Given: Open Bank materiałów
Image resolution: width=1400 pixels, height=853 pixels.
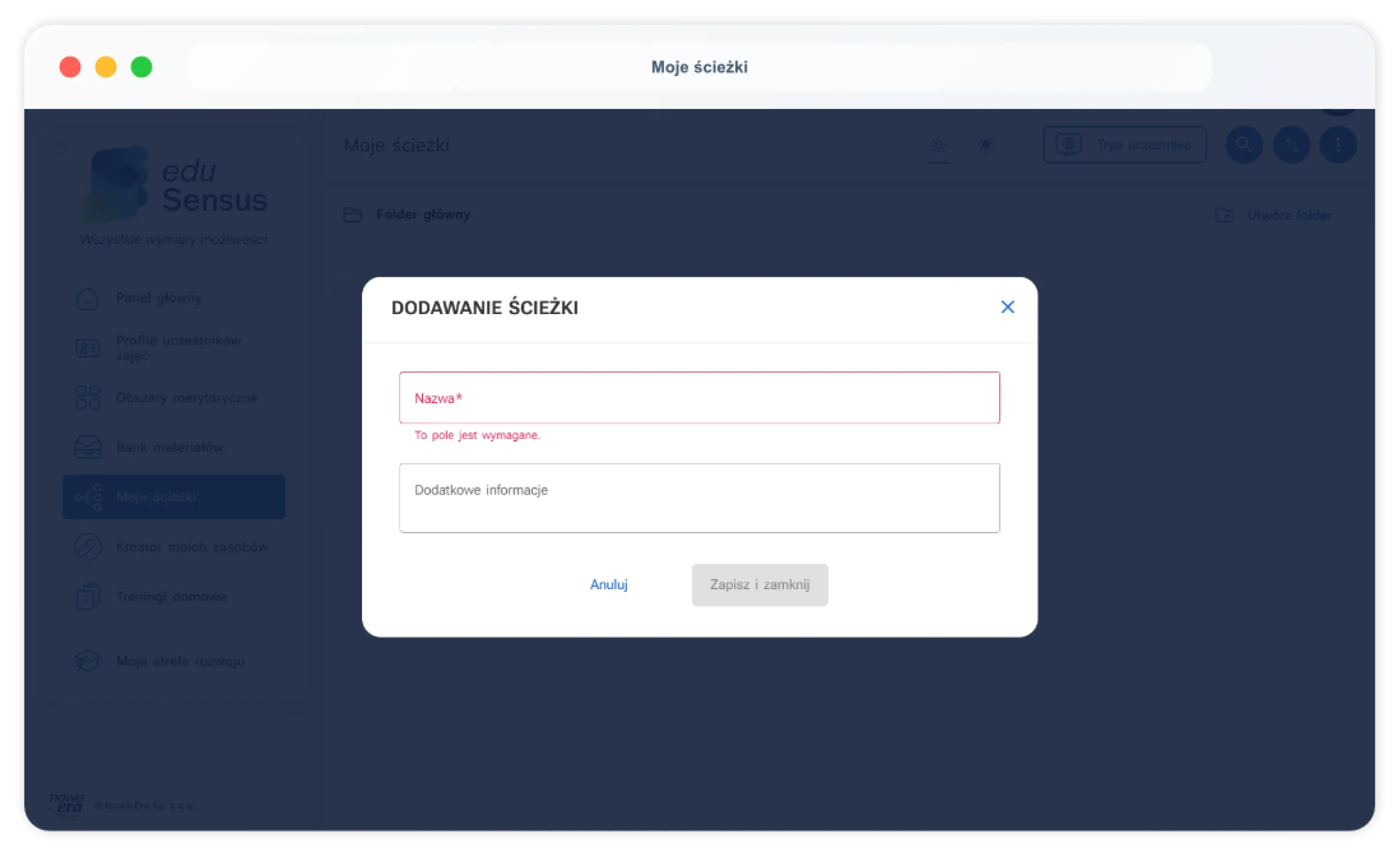Looking at the screenshot, I should (169, 447).
